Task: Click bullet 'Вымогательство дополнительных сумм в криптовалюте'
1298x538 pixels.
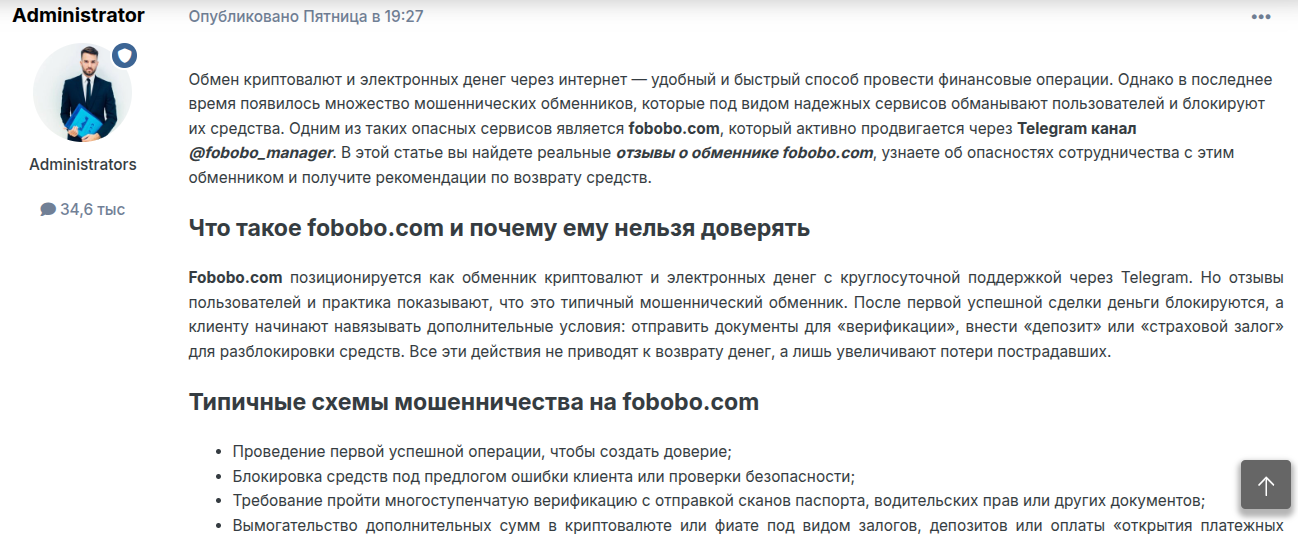Action: tap(758, 525)
